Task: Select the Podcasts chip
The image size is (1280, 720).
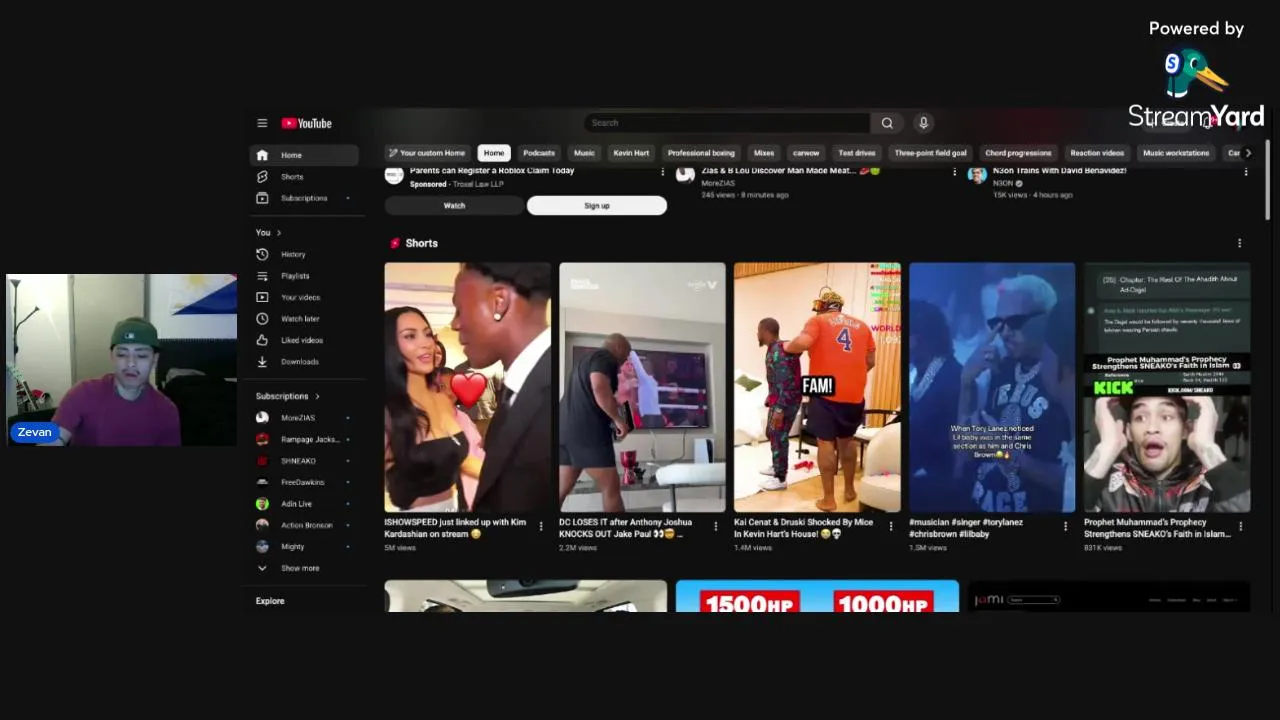Action: coord(539,153)
